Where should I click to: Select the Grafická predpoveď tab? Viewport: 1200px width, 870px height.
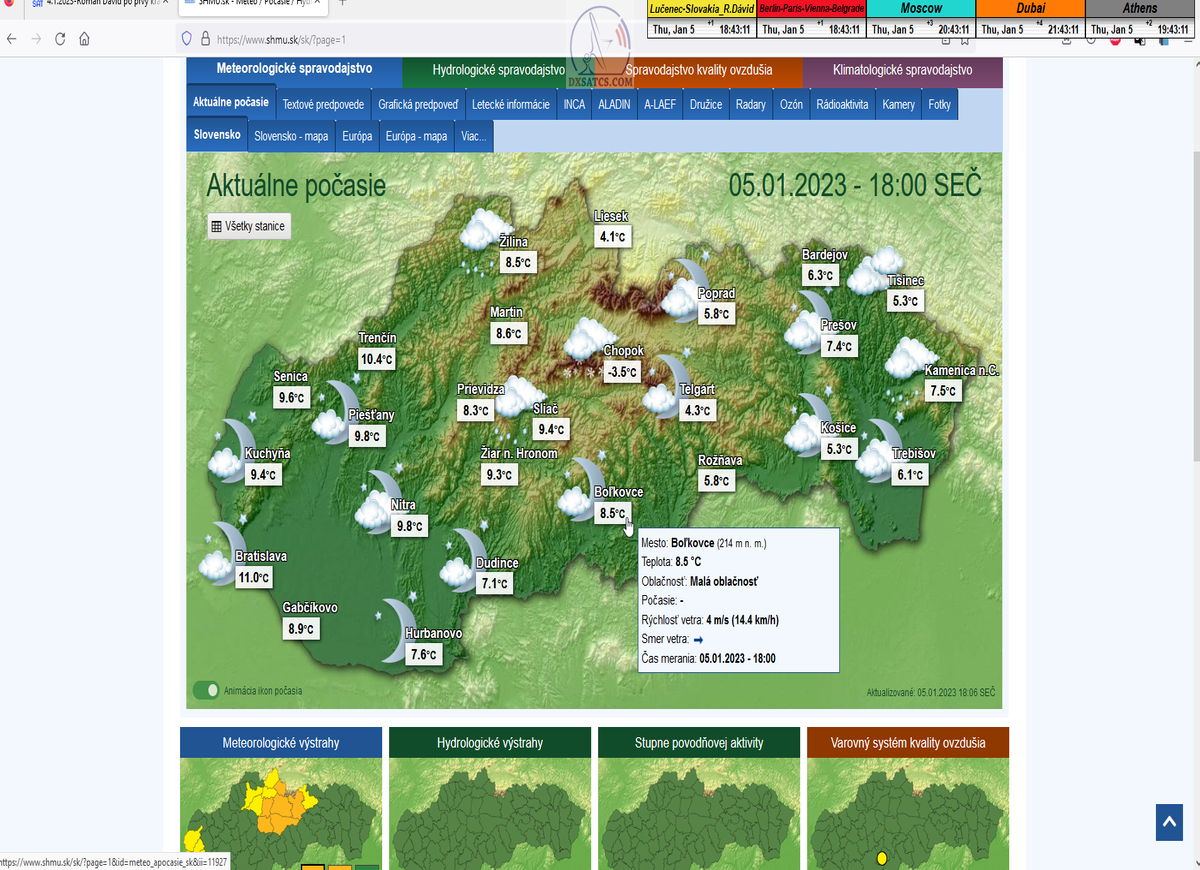pyautogui.click(x=418, y=104)
